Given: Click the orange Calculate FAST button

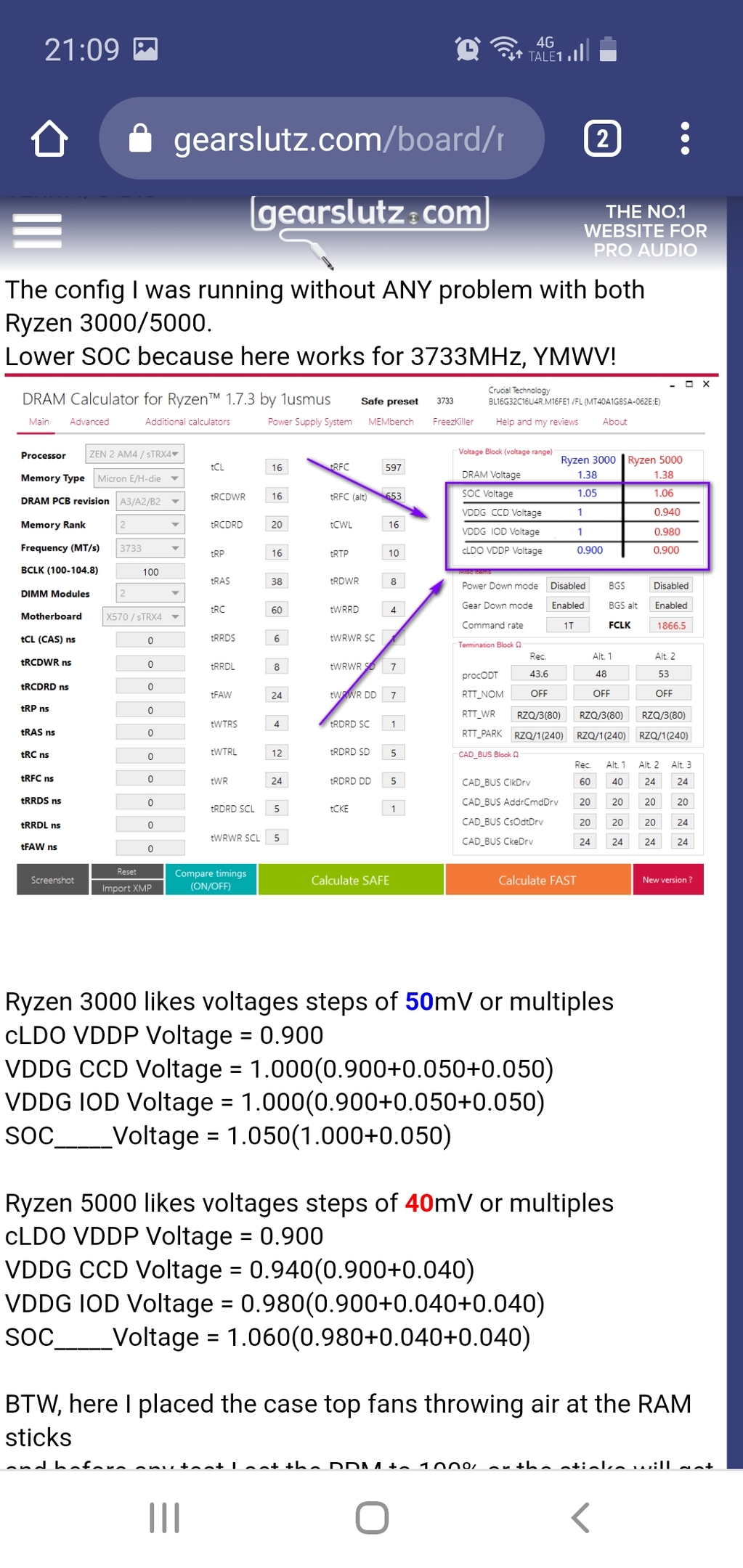Looking at the screenshot, I should click(x=537, y=880).
